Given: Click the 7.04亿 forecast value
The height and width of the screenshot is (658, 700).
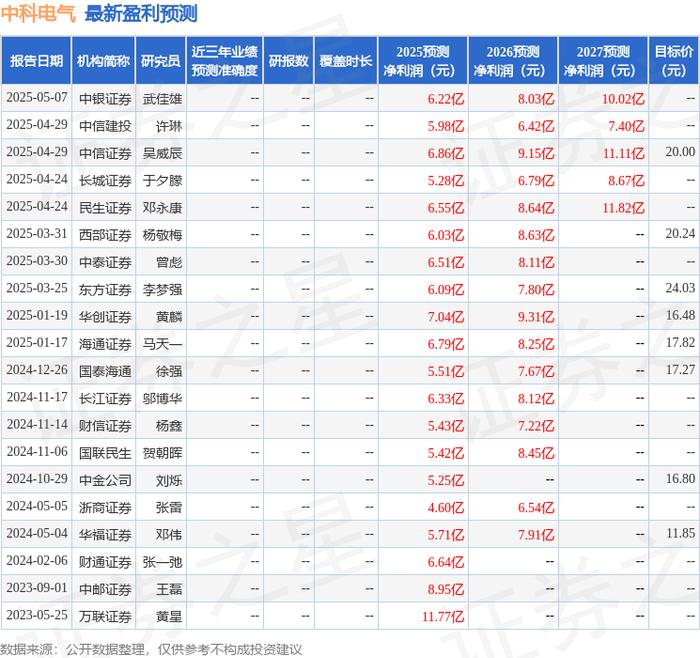Looking at the screenshot, I should point(446,317).
